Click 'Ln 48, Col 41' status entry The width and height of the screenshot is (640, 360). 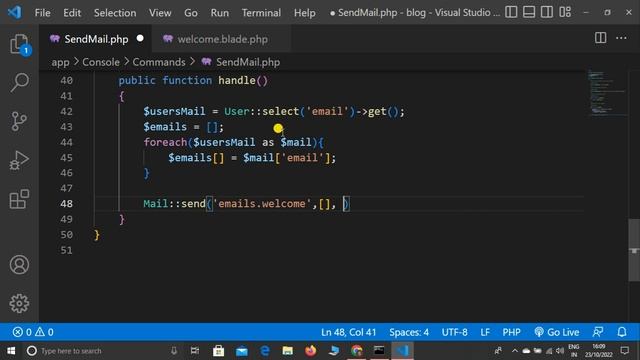[348, 332]
